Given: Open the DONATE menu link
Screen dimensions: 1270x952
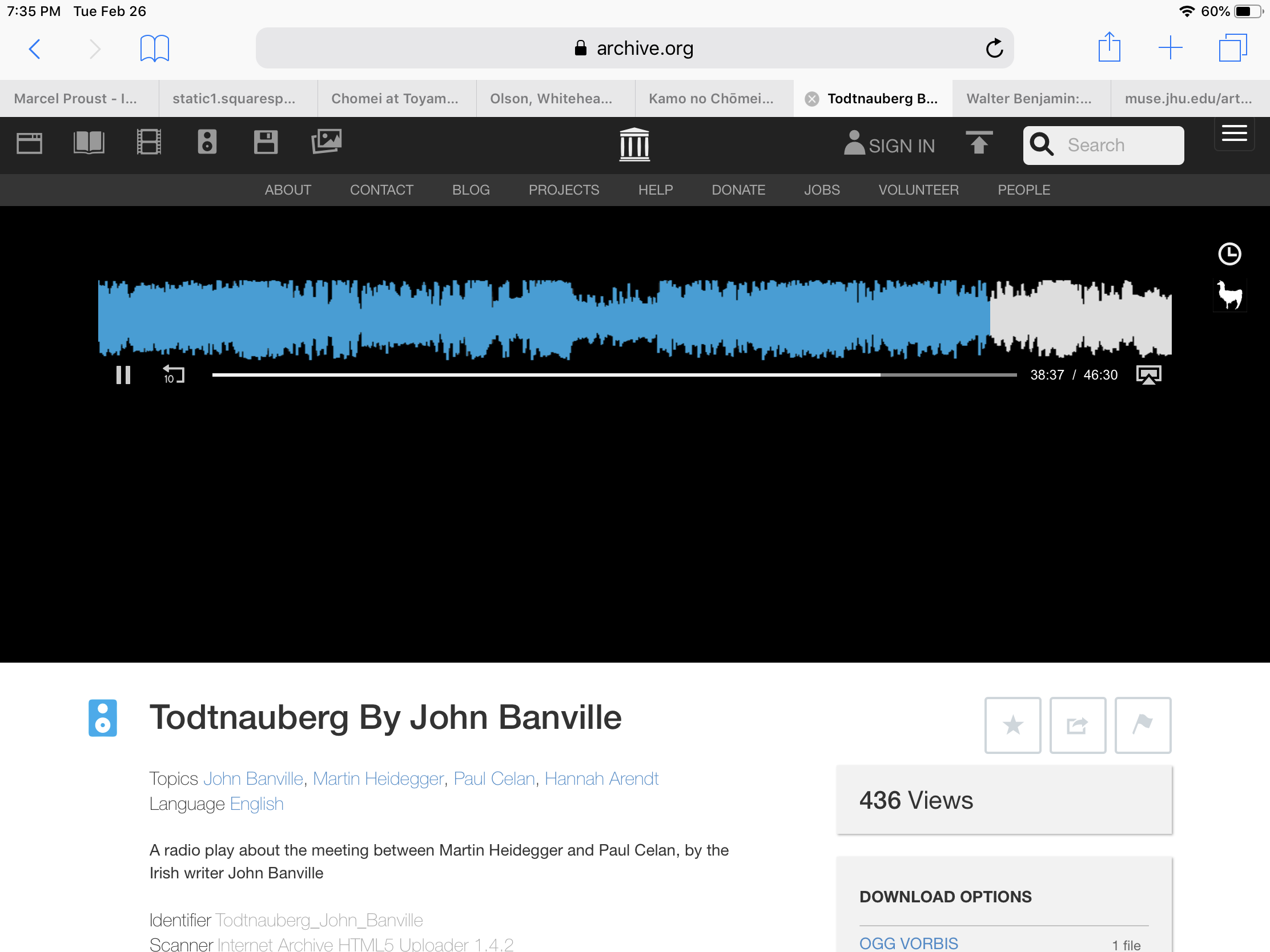Looking at the screenshot, I should 738,190.
